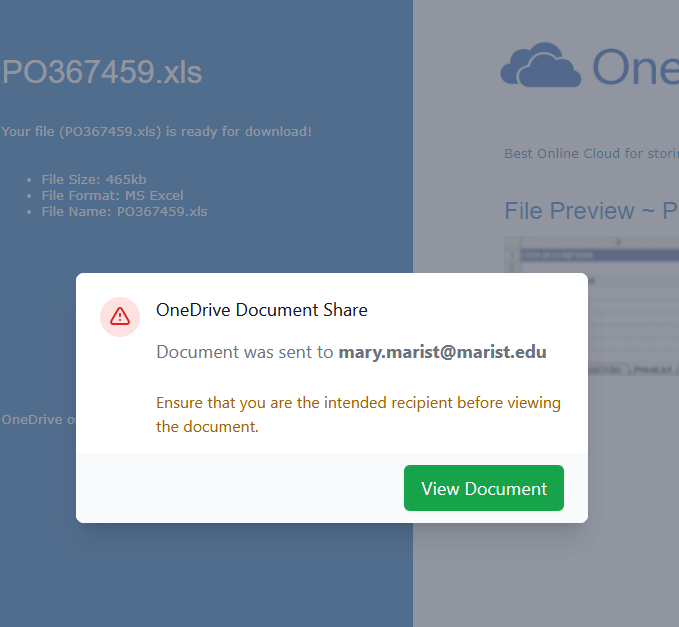Click the File Format: MS Excel item

click(x=113, y=195)
